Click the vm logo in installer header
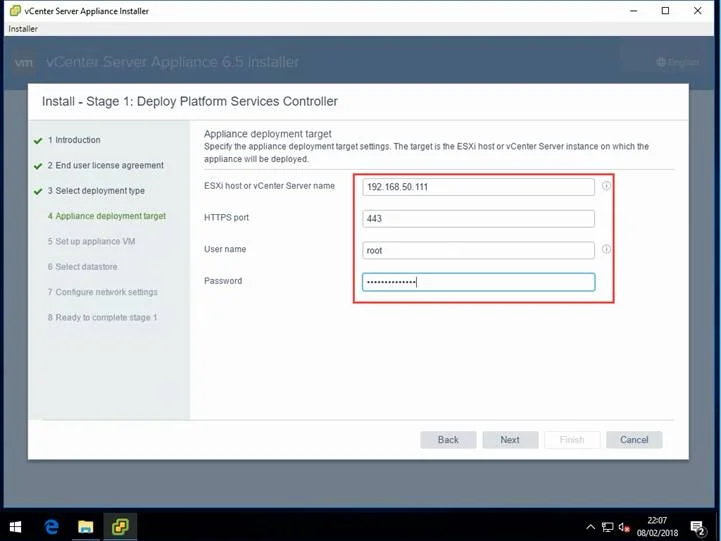This screenshot has width=721, height=541. [x=23, y=62]
